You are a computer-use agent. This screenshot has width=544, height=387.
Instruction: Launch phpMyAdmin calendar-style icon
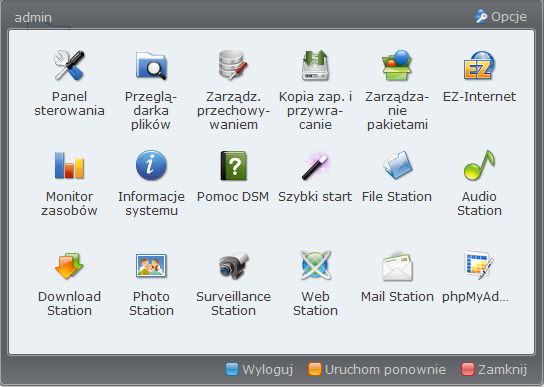[479, 266]
